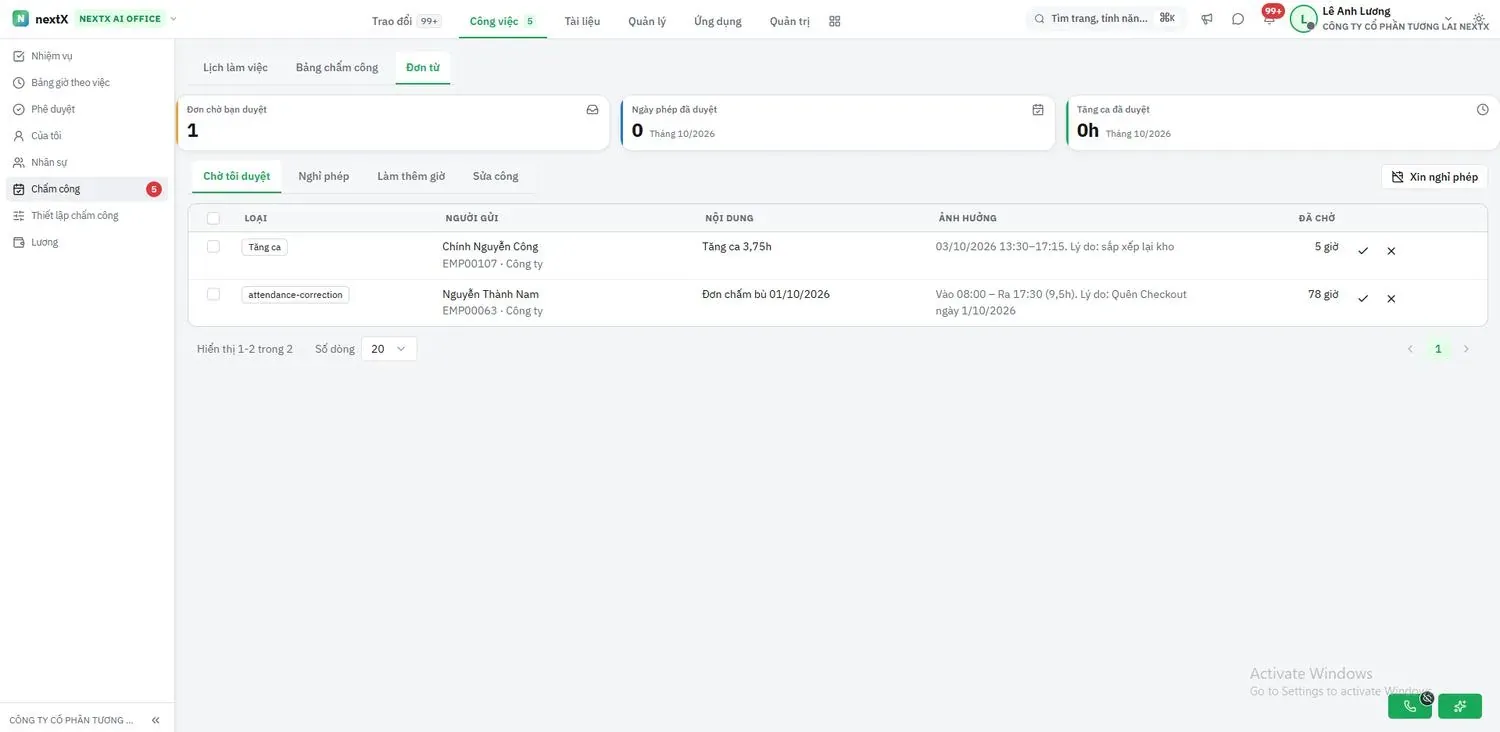This screenshot has height=732, width=1500.
Task: Open the Quản lý top menu
Action: (x=647, y=21)
